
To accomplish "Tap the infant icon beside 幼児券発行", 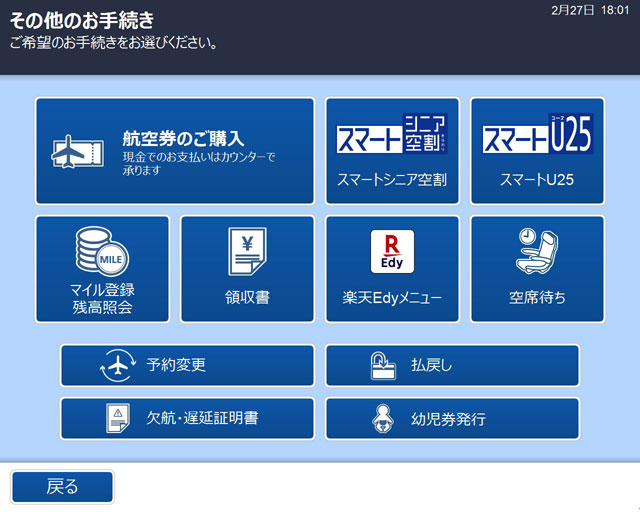I will point(382,419).
